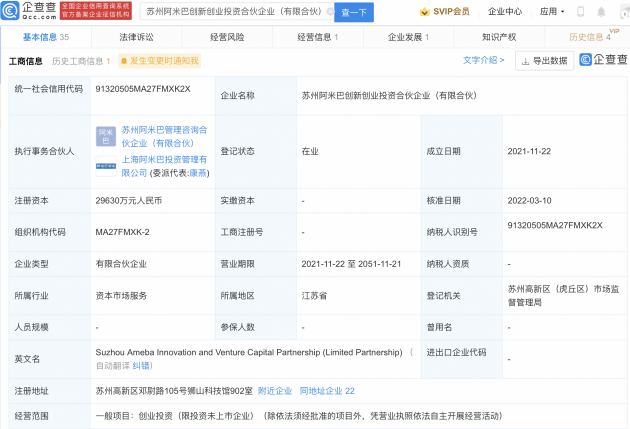The width and height of the screenshot is (630, 429).
Task: Open the notifications bell icon
Action: pyautogui.click(x=601, y=12)
